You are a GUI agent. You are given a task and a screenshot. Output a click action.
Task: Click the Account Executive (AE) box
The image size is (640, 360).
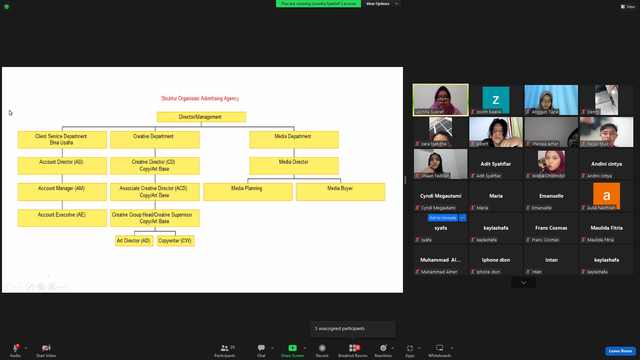62,218
